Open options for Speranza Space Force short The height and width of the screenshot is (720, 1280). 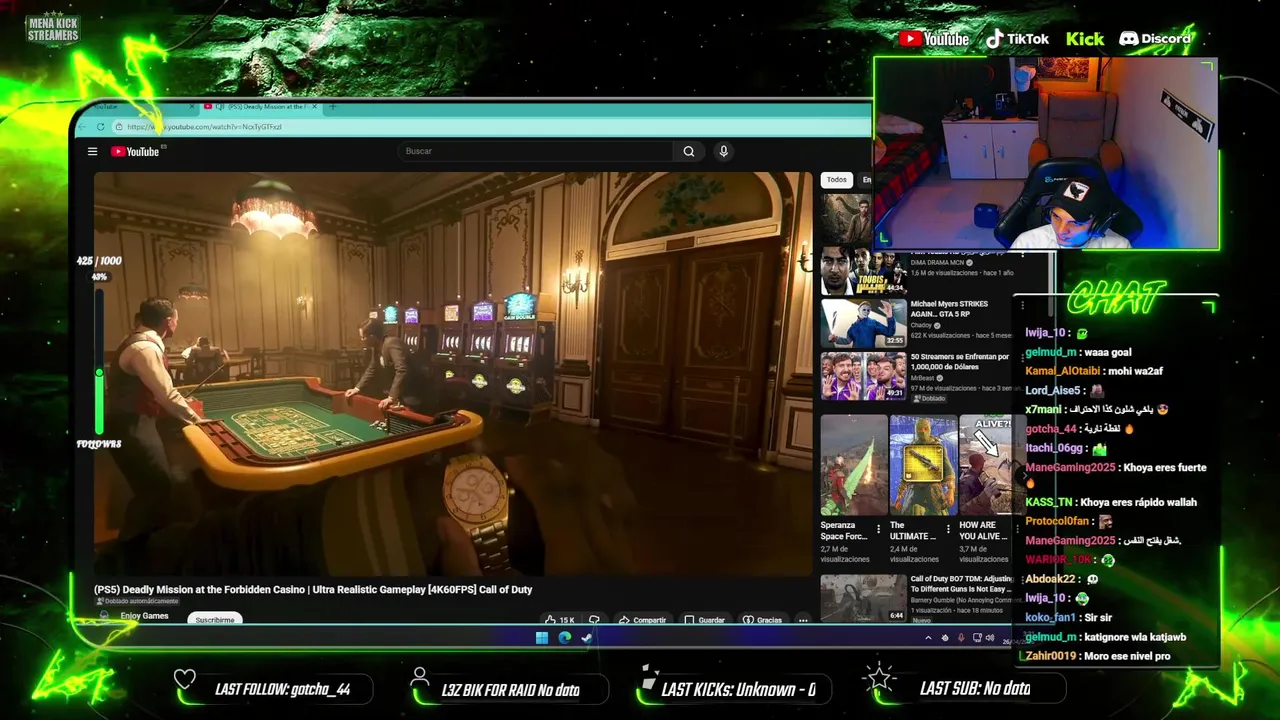tap(878, 529)
